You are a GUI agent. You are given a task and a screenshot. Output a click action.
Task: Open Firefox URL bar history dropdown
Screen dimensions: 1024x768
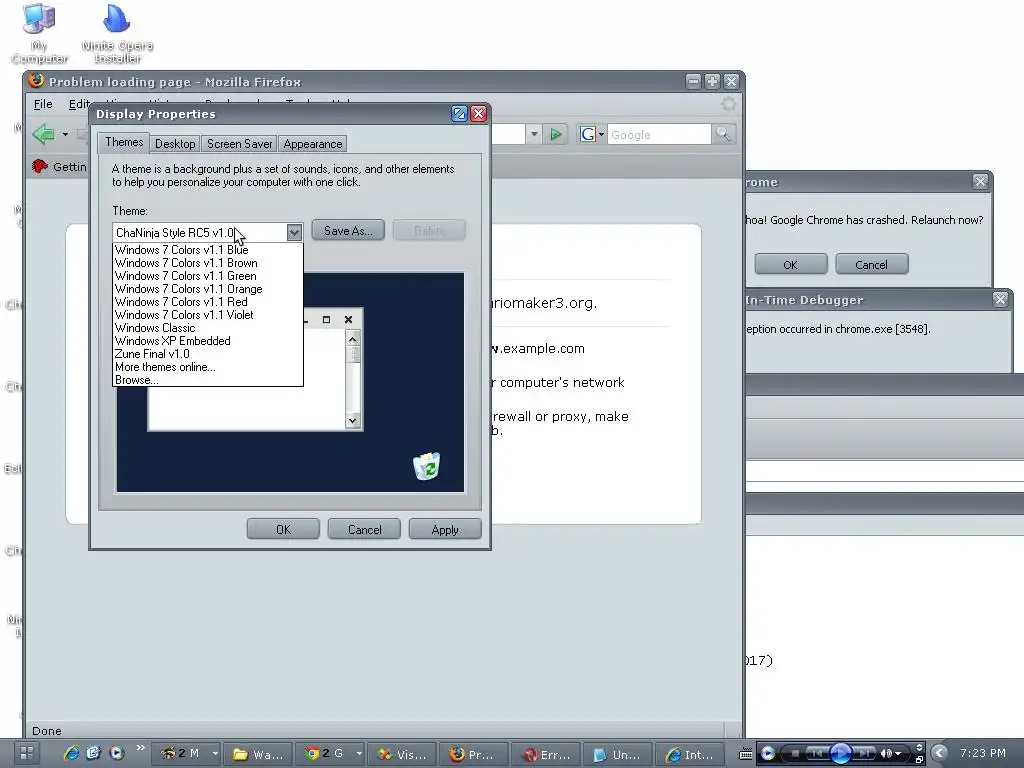pyautogui.click(x=534, y=135)
